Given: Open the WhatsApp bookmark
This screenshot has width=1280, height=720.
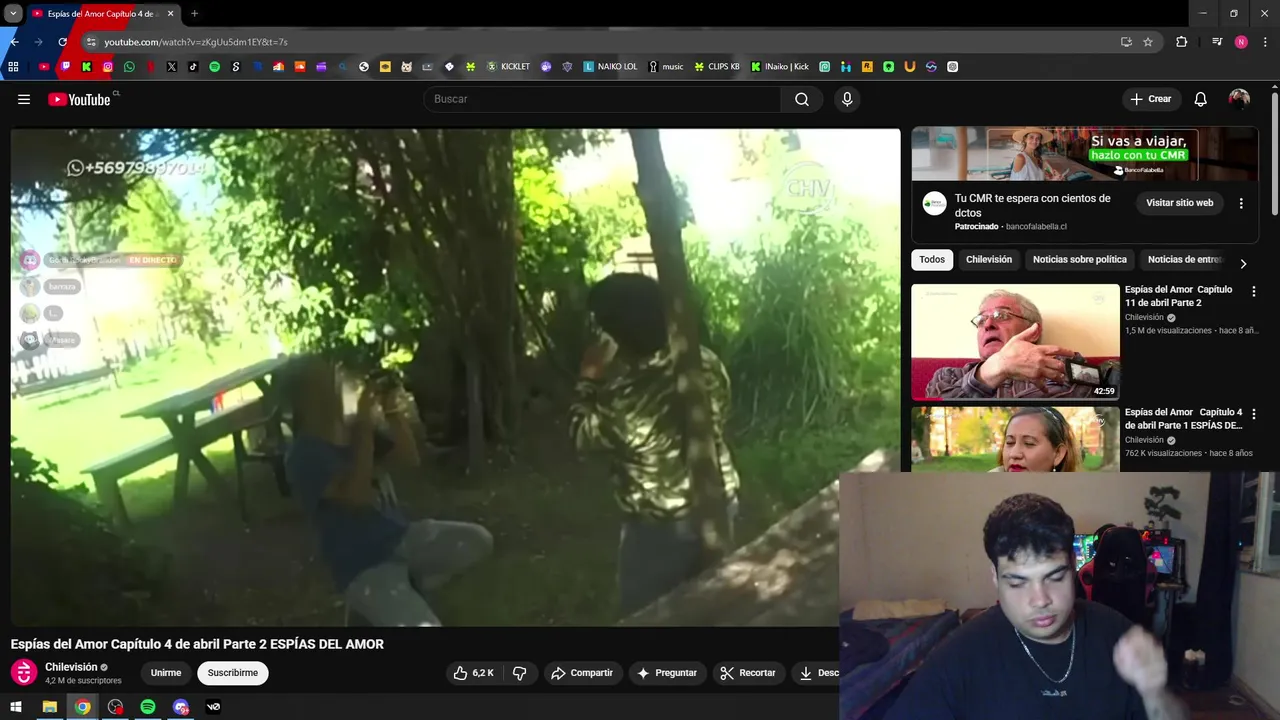Looking at the screenshot, I should (x=129, y=67).
